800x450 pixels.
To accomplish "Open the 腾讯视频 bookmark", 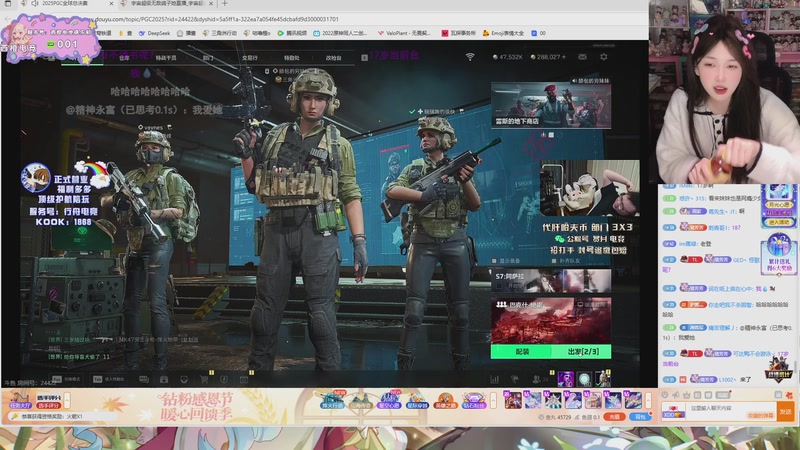I will (x=292, y=33).
